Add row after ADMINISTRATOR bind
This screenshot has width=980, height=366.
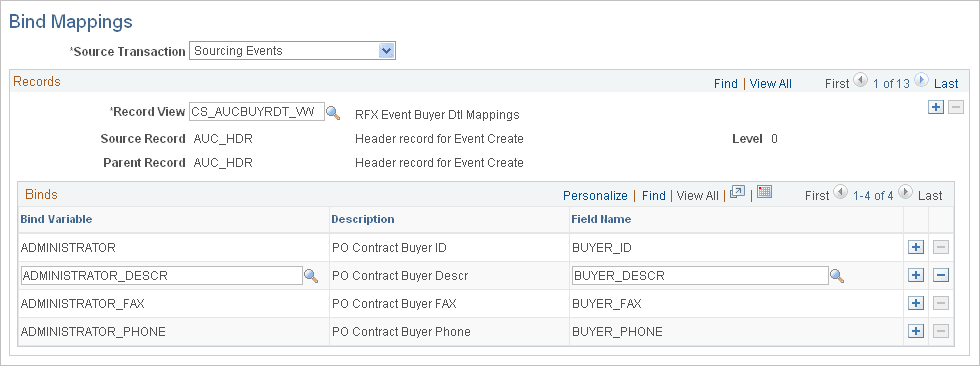click(x=916, y=247)
